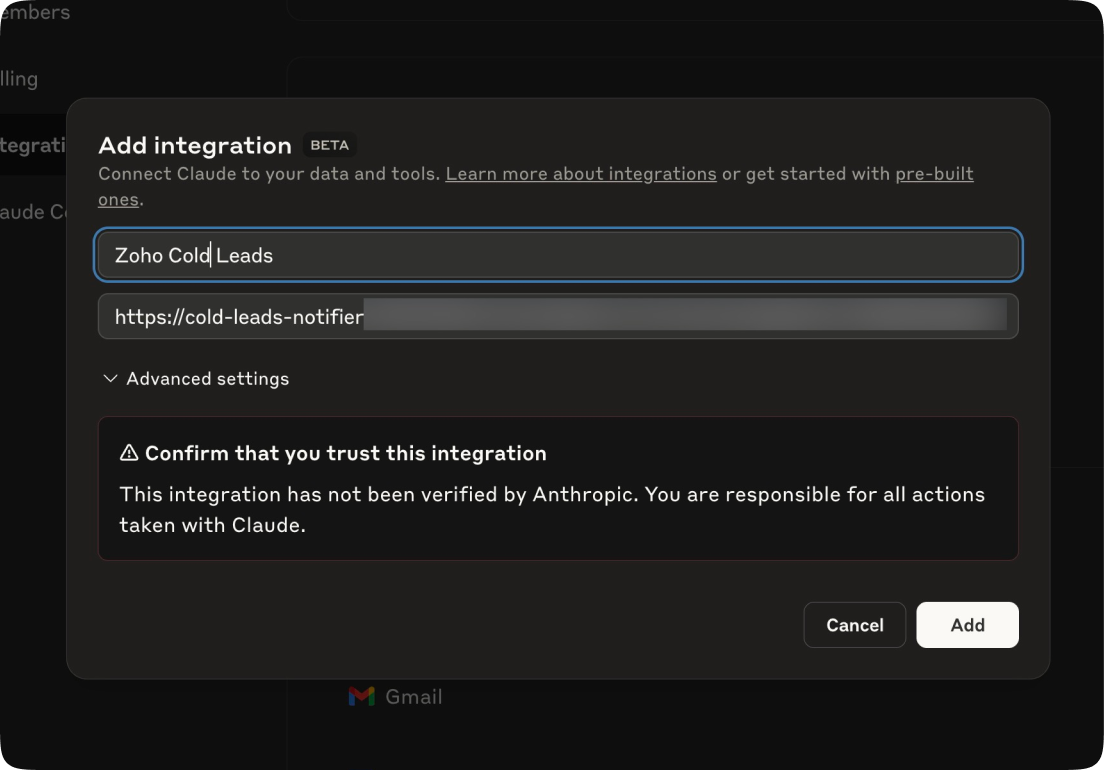Viewport: 1104px width, 770px height.
Task: Click "Confirm that you trust this integration" text
Action: [x=346, y=453]
